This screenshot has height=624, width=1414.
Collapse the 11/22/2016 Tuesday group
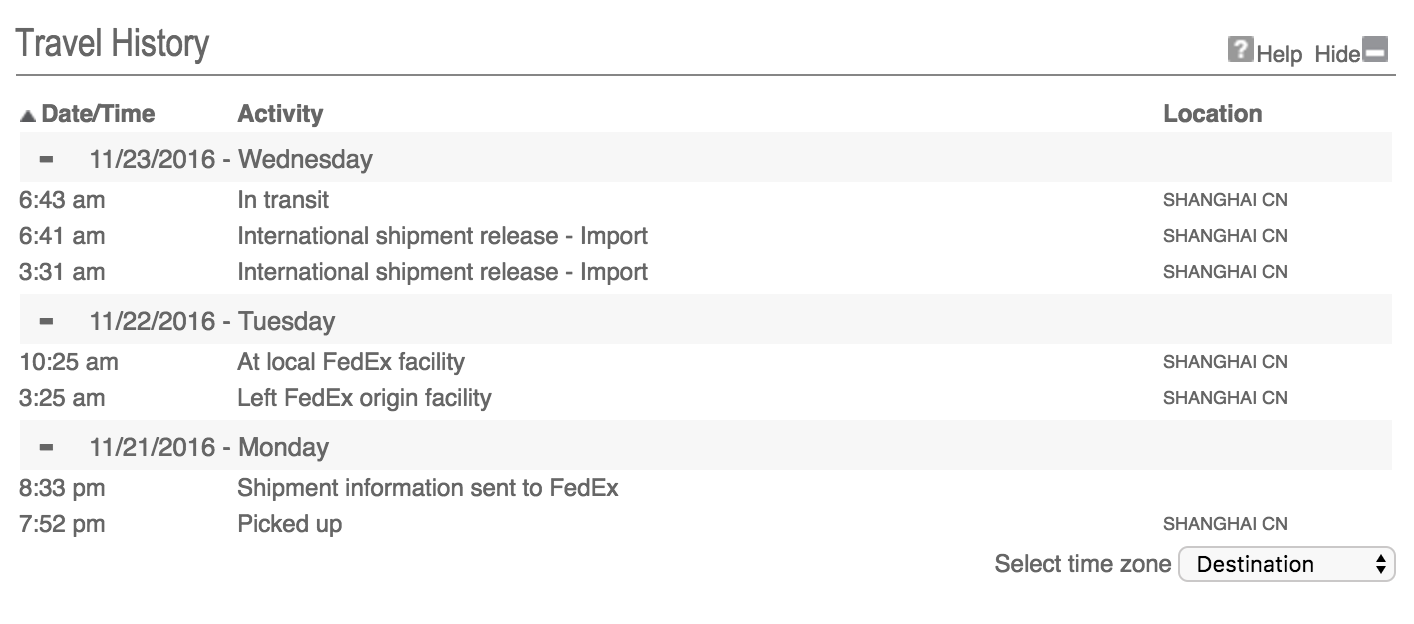(45, 321)
